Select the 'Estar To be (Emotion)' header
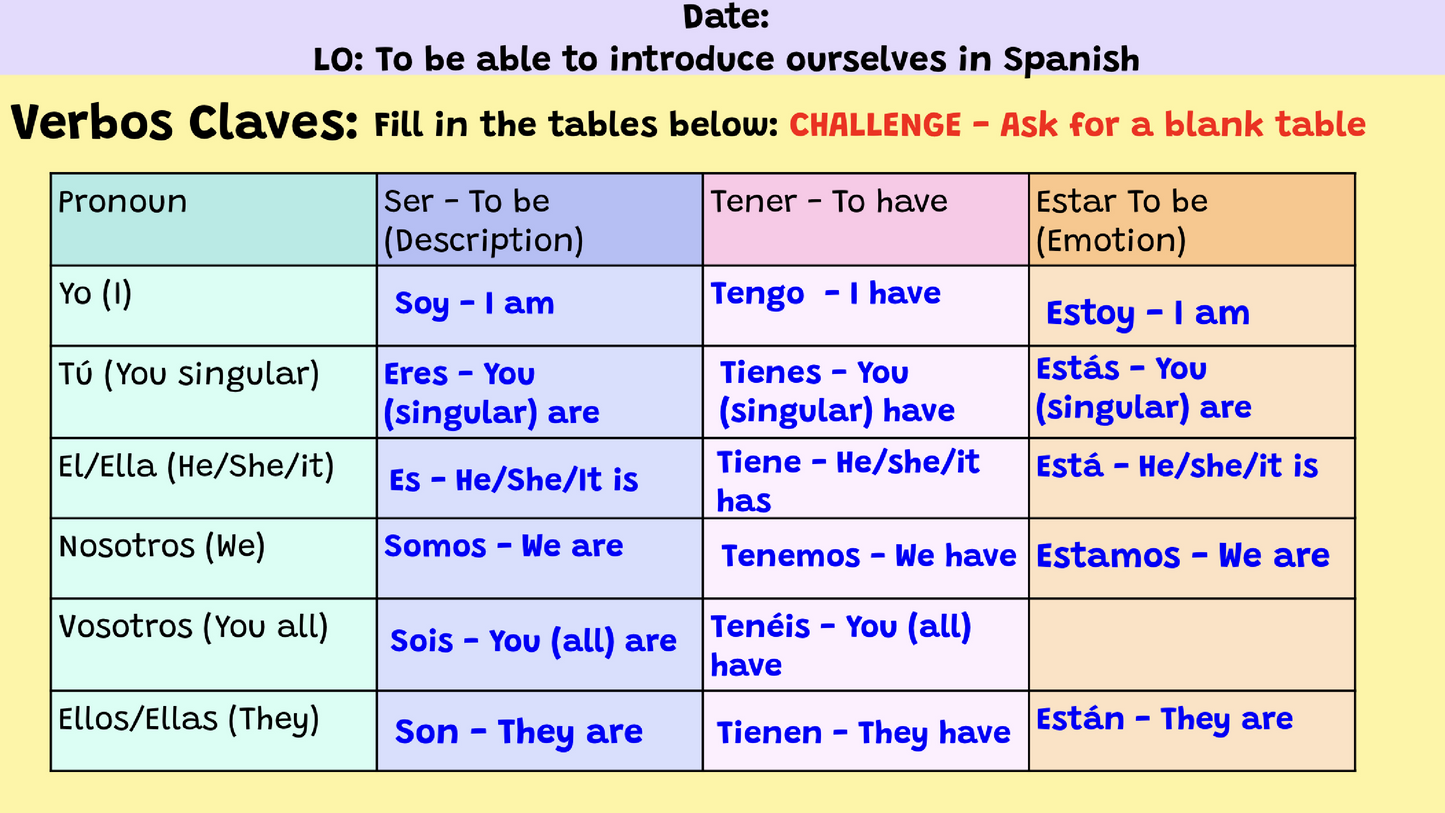 pyautogui.click(x=1192, y=219)
